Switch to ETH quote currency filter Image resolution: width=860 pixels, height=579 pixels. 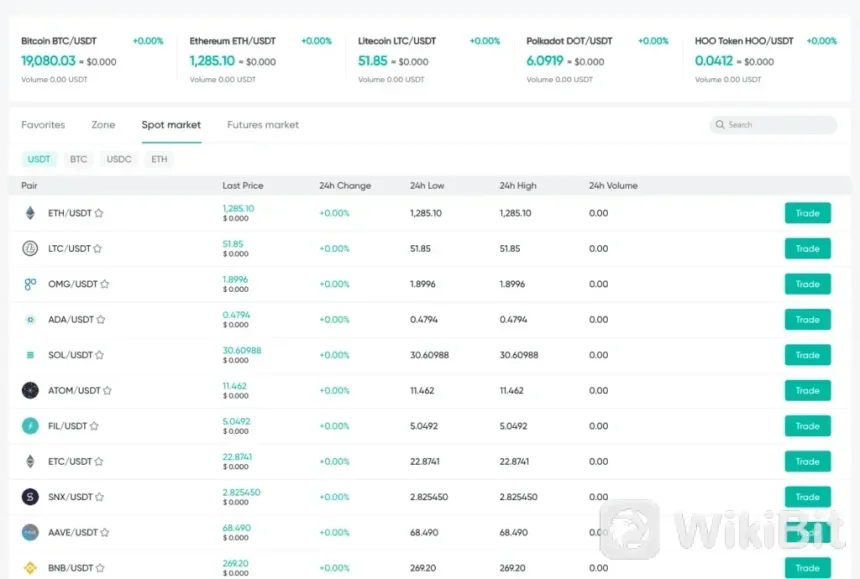click(159, 159)
